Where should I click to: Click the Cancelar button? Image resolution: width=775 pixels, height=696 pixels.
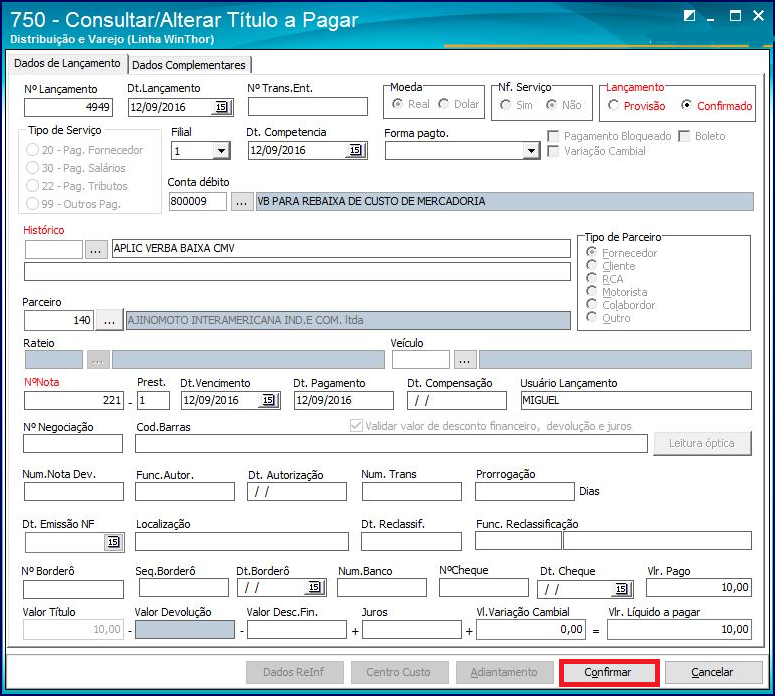(x=712, y=672)
